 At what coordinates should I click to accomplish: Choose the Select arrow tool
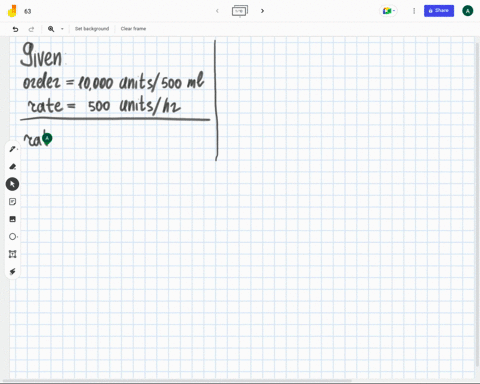point(12,184)
